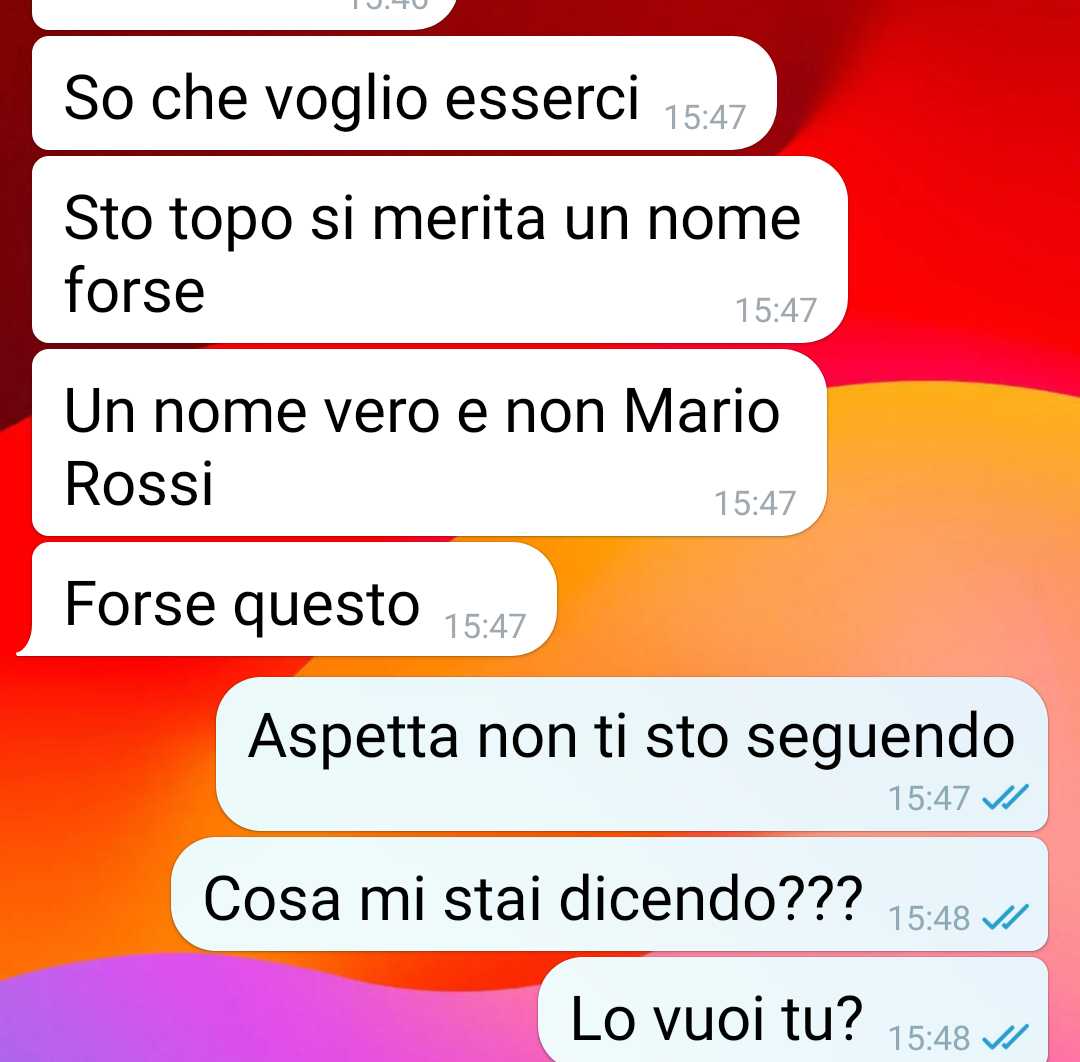Tap the partially visible message bubble at top

(245, 14)
